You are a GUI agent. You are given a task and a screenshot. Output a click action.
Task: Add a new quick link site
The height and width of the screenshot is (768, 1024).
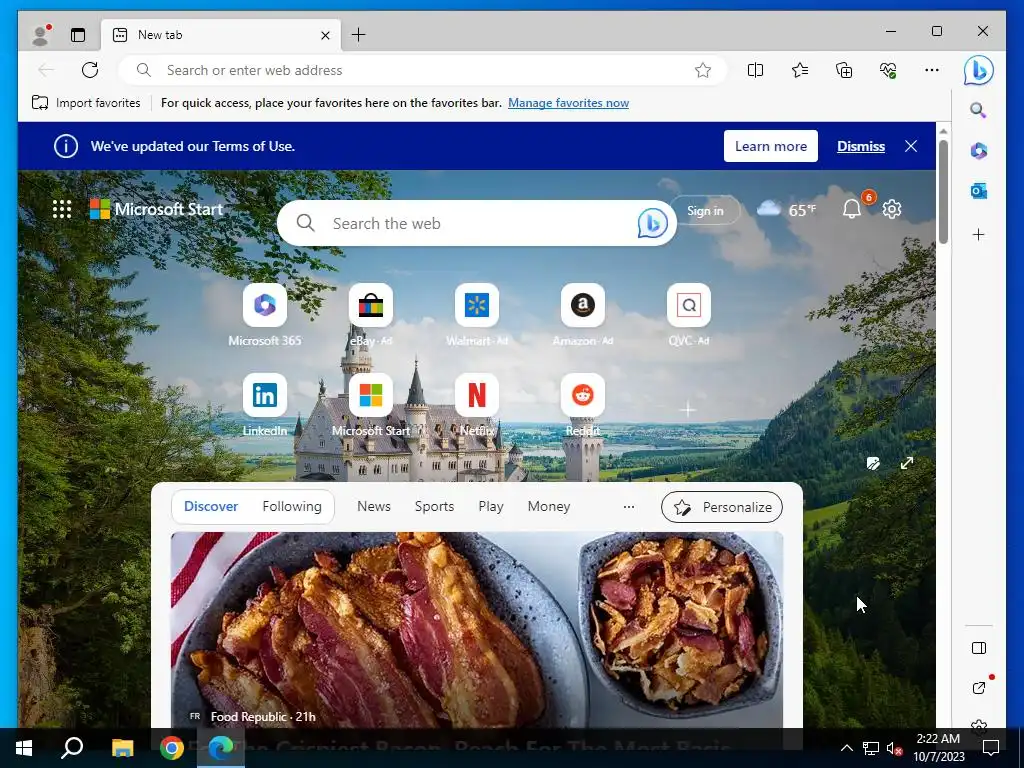pyautogui.click(x=687, y=409)
